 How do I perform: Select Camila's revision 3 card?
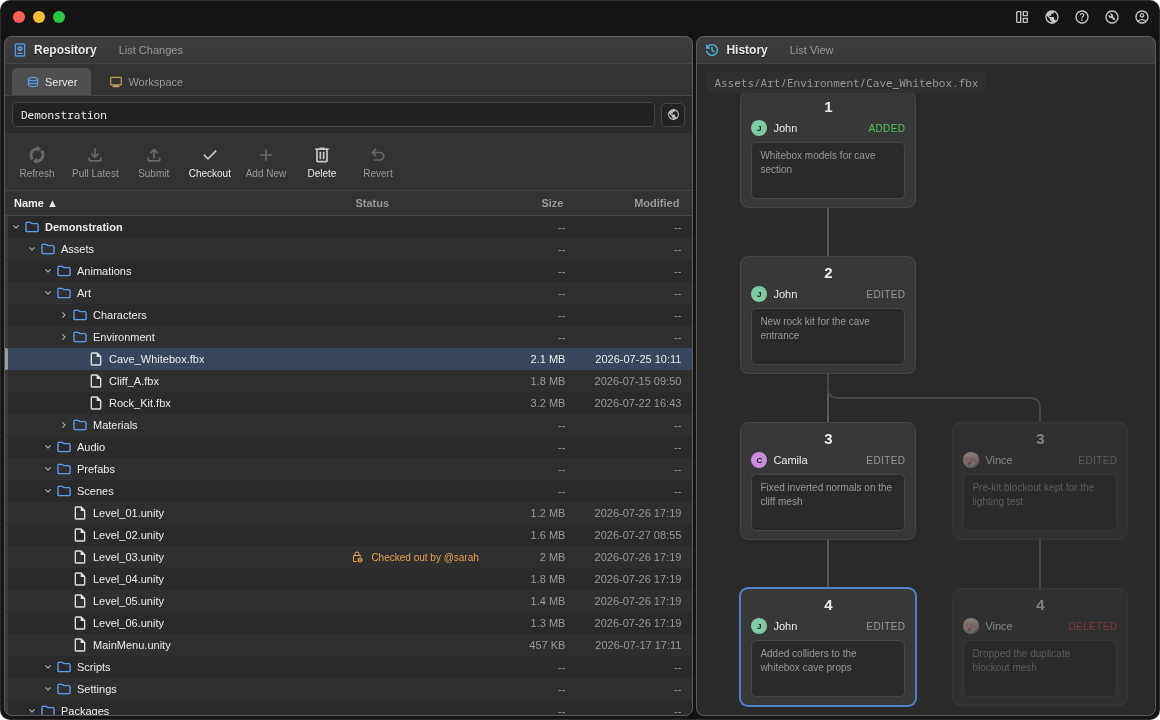(828, 481)
